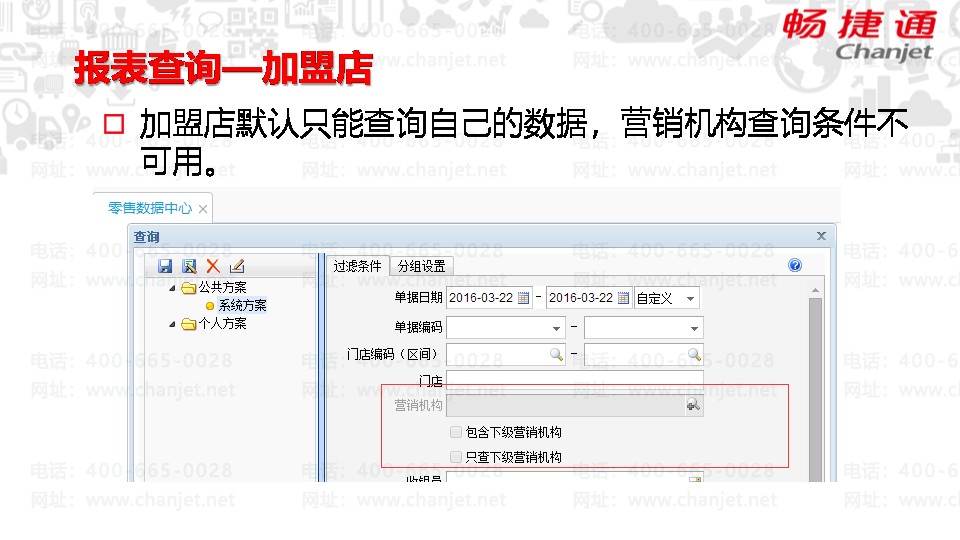Click the 营销机构 input field
The height and width of the screenshot is (540, 960).
566,405
